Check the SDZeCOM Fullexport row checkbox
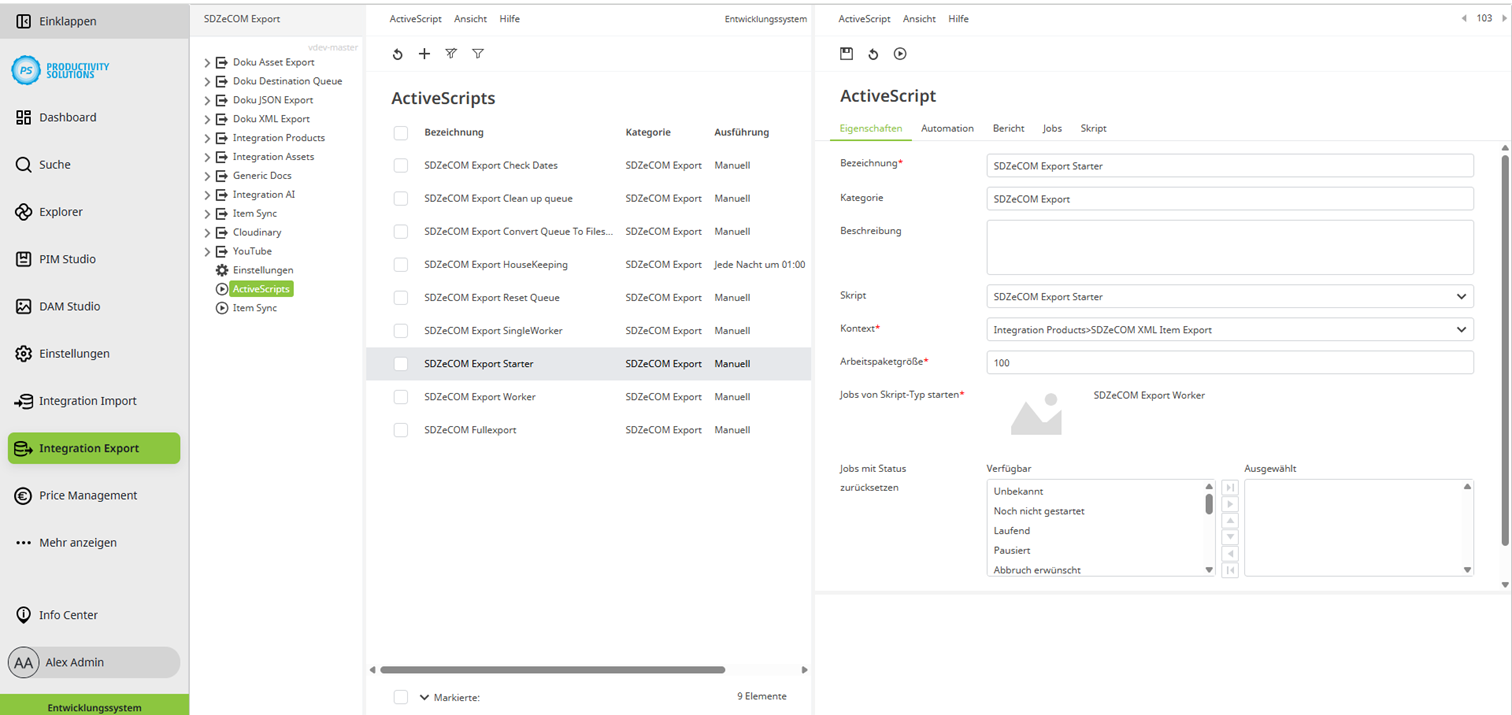The image size is (1512, 715). [401, 429]
